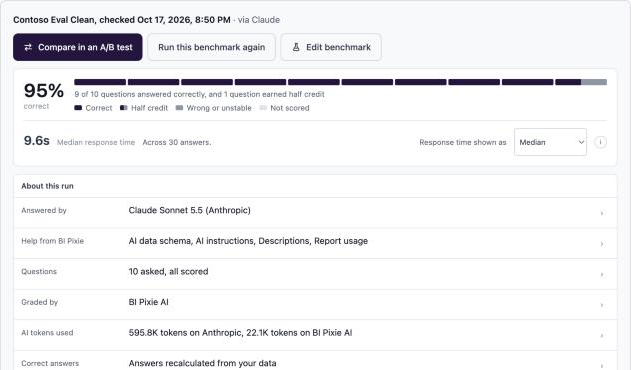Screen dimensions: 631x370
Task: Click the Wrong or unstable legend swatch
Action: coord(179,107)
